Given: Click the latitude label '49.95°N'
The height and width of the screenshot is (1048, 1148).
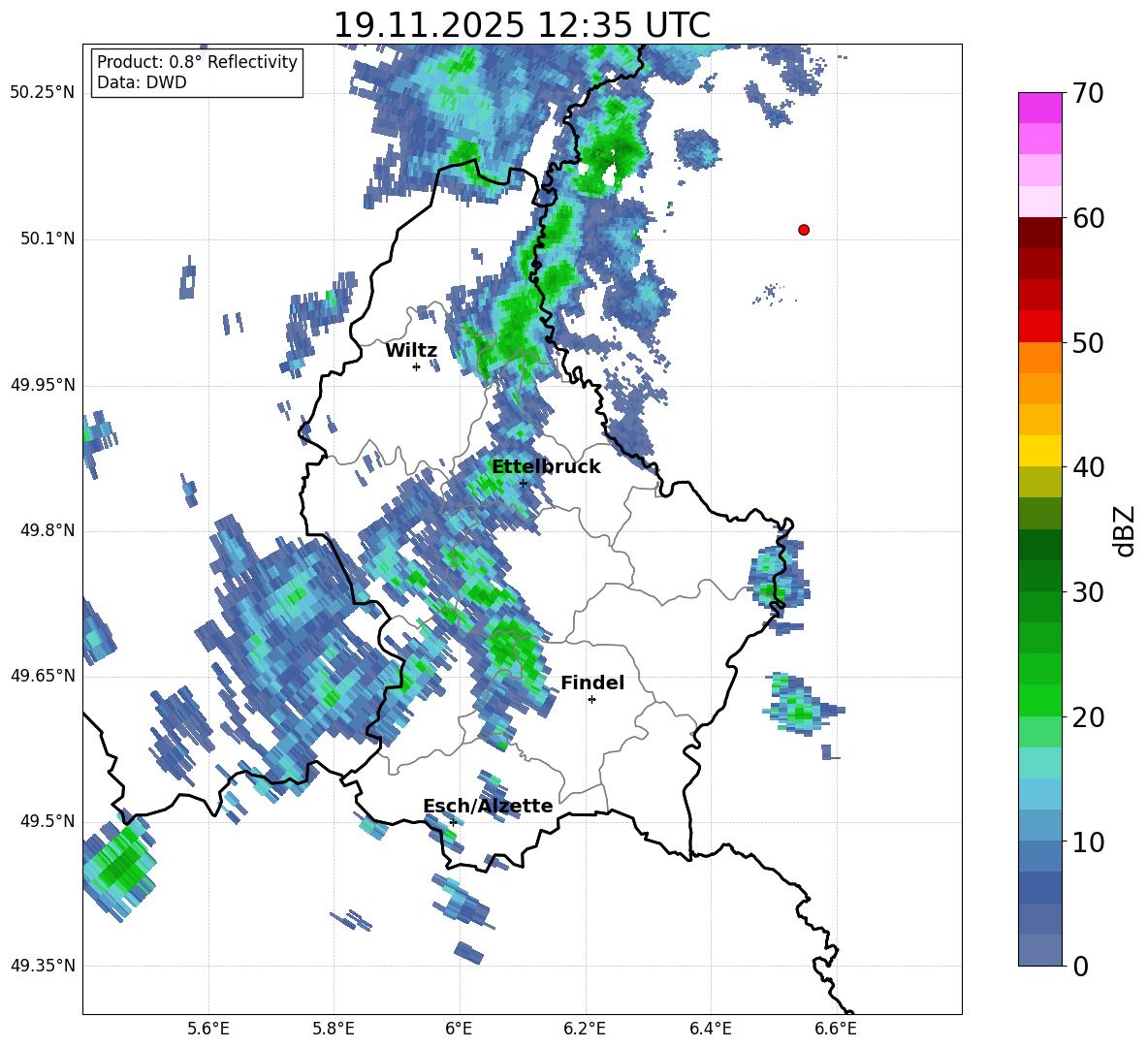Looking at the screenshot, I should [44, 385].
